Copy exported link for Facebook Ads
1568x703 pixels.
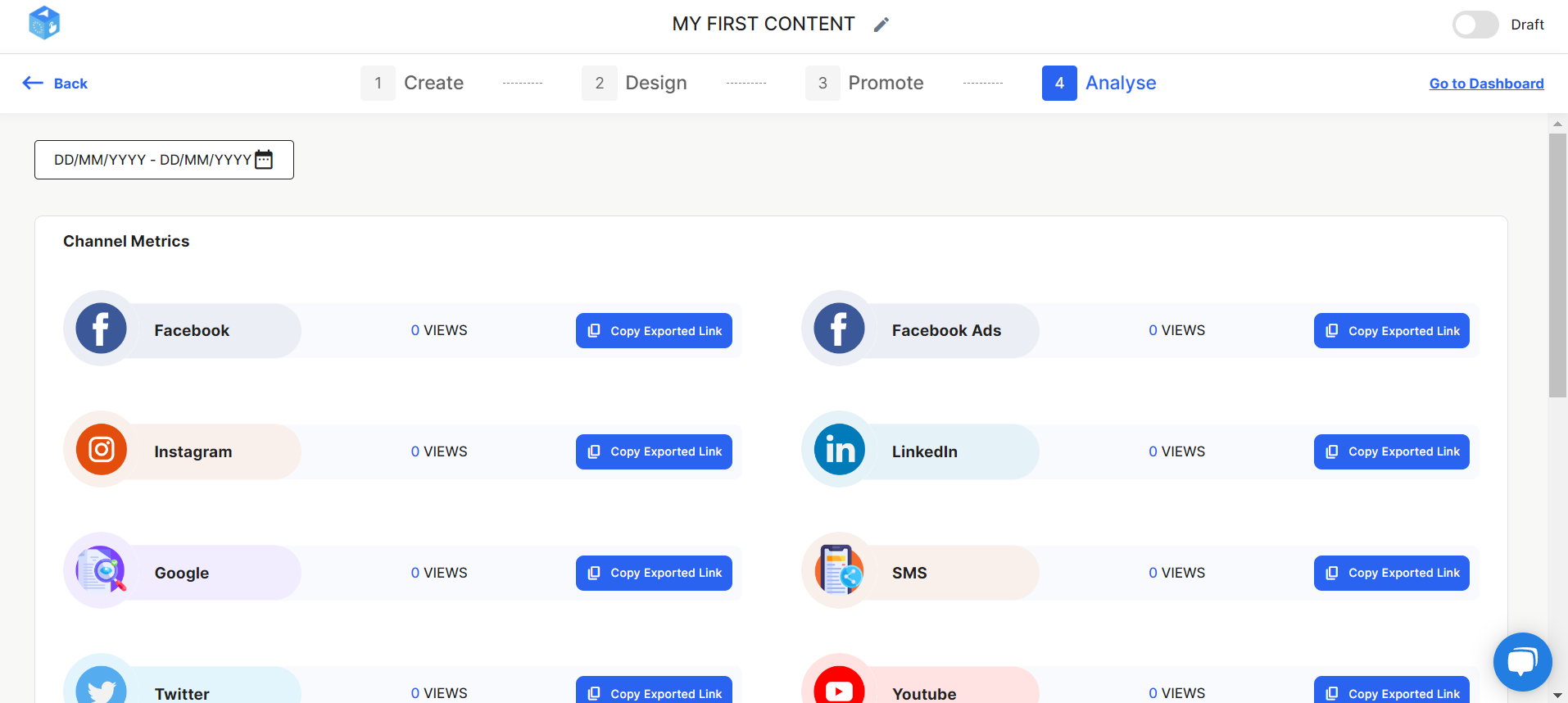pyautogui.click(x=1392, y=331)
